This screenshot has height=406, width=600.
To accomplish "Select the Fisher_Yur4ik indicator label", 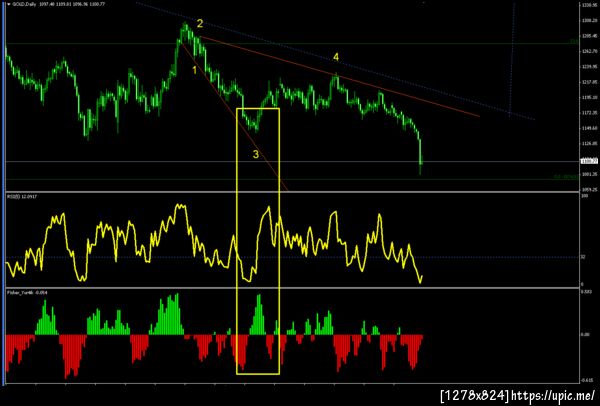I will 27,292.
